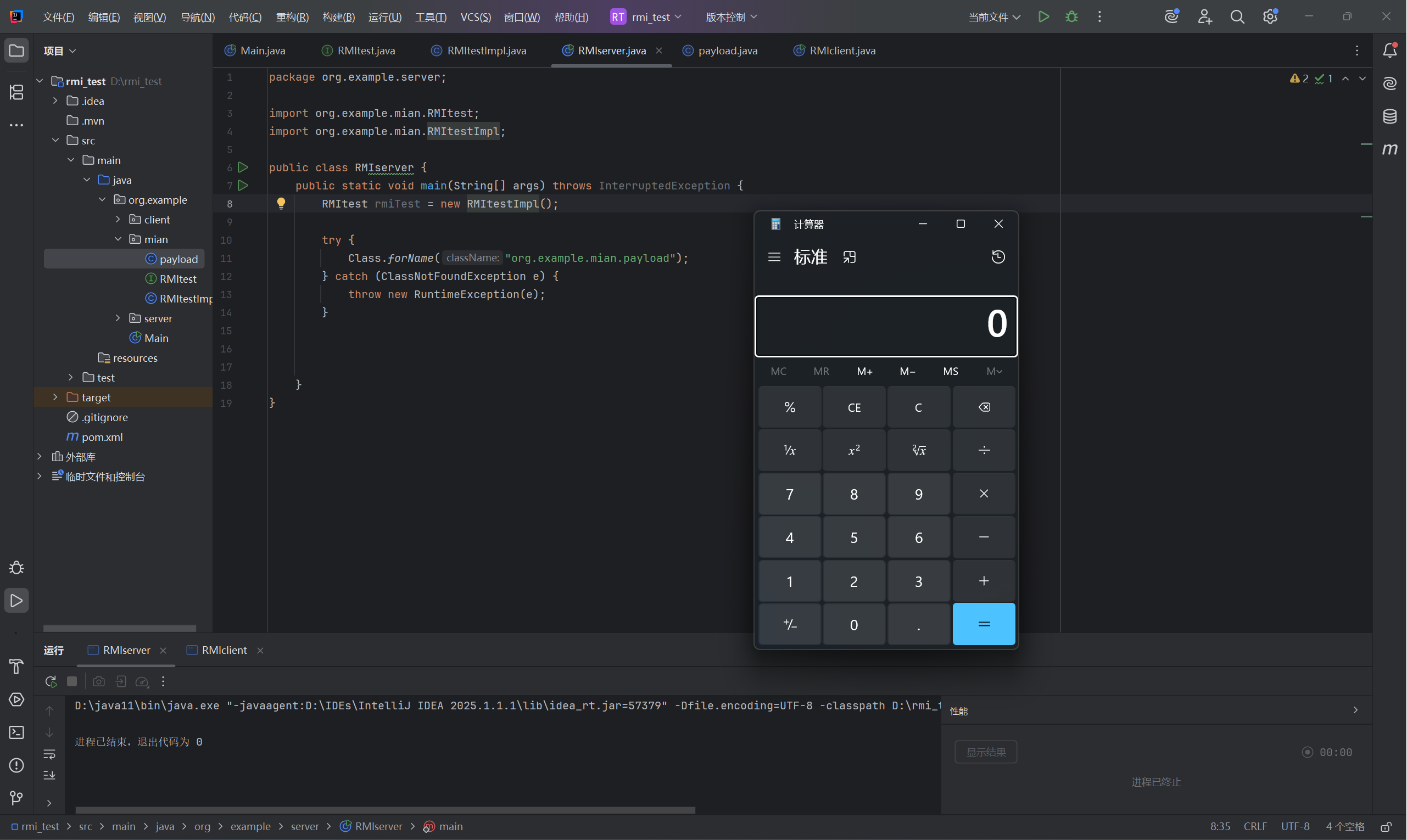Screen dimensions: 1407x840
Task: Open the Problems tool window icon
Action: coord(16,765)
